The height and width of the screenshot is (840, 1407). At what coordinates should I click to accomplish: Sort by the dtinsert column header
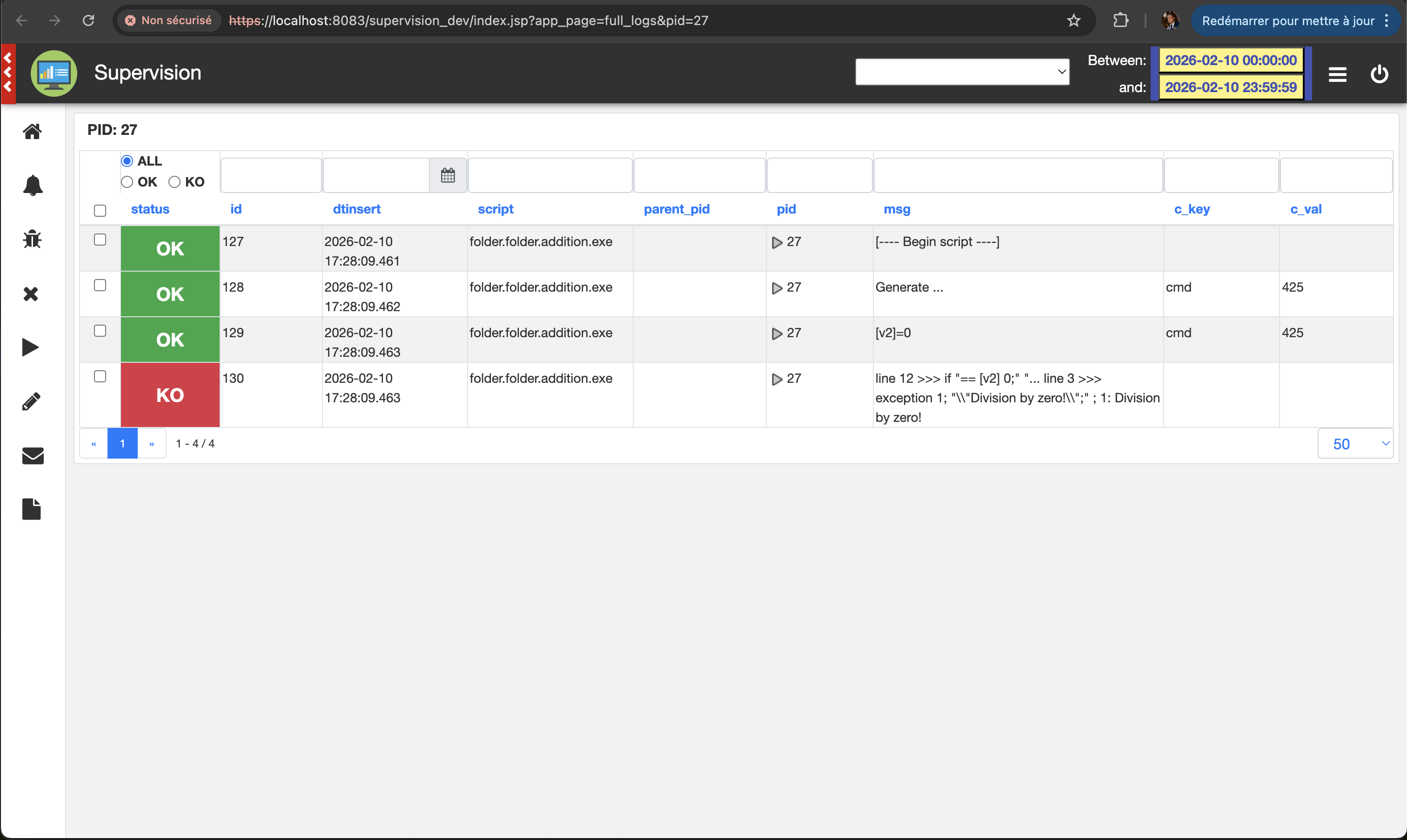[356, 209]
